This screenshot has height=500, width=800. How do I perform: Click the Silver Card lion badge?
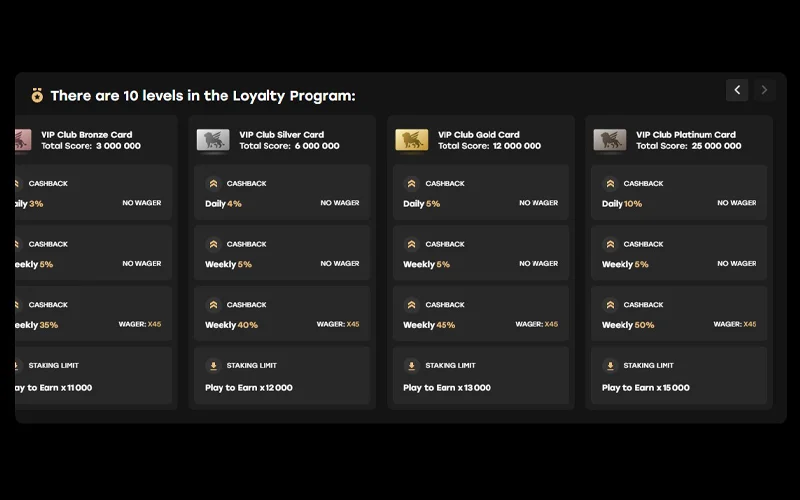coord(213,140)
